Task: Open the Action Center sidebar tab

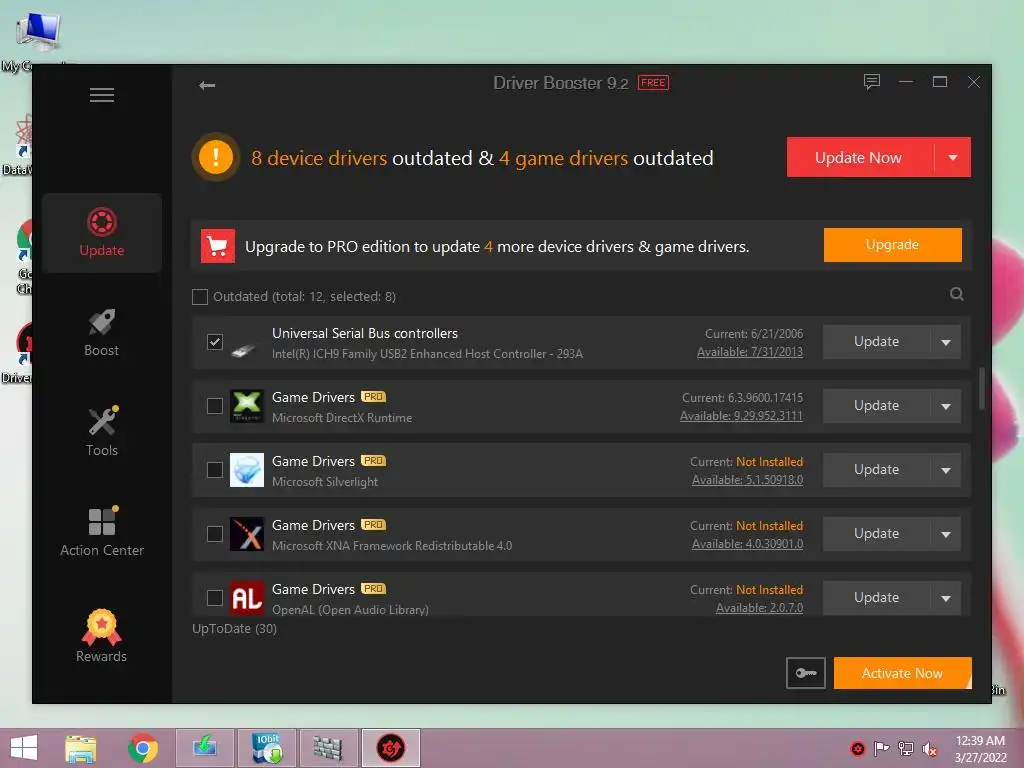Action: pos(102,532)
